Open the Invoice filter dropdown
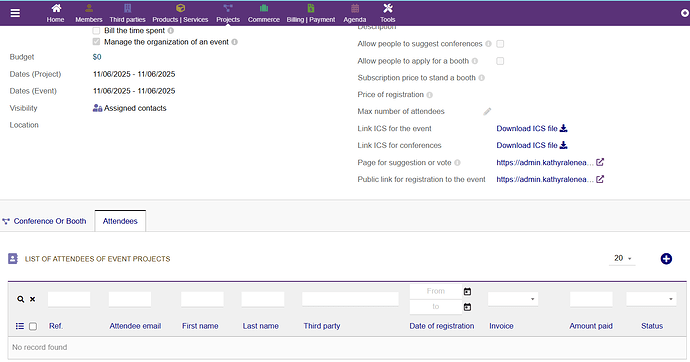Screen dimensions: 690x362 pyautogui.click(x=513, y=299)
